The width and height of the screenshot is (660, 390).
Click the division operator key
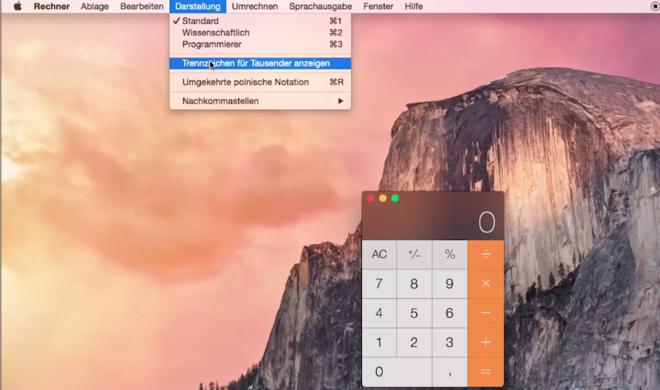pos(486,255)
